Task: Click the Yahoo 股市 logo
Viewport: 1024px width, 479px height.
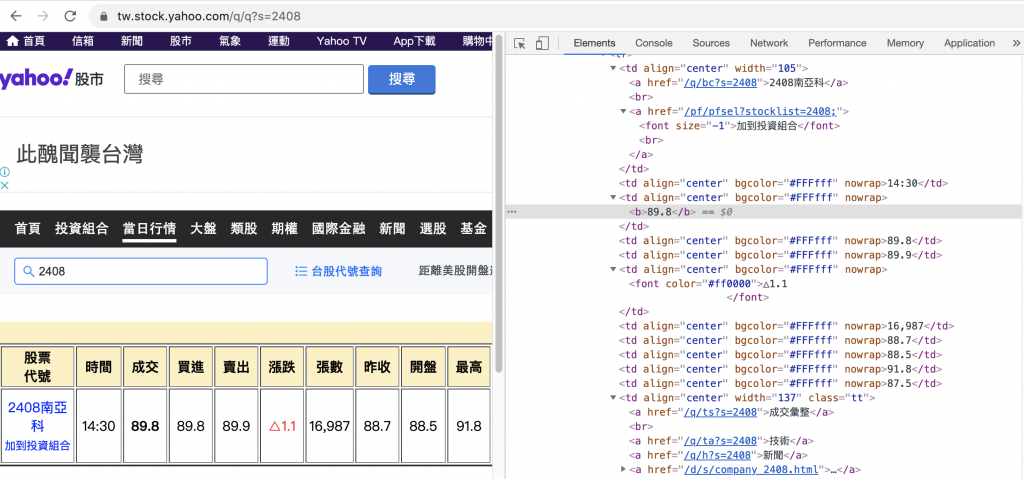Action: point(51,79)
